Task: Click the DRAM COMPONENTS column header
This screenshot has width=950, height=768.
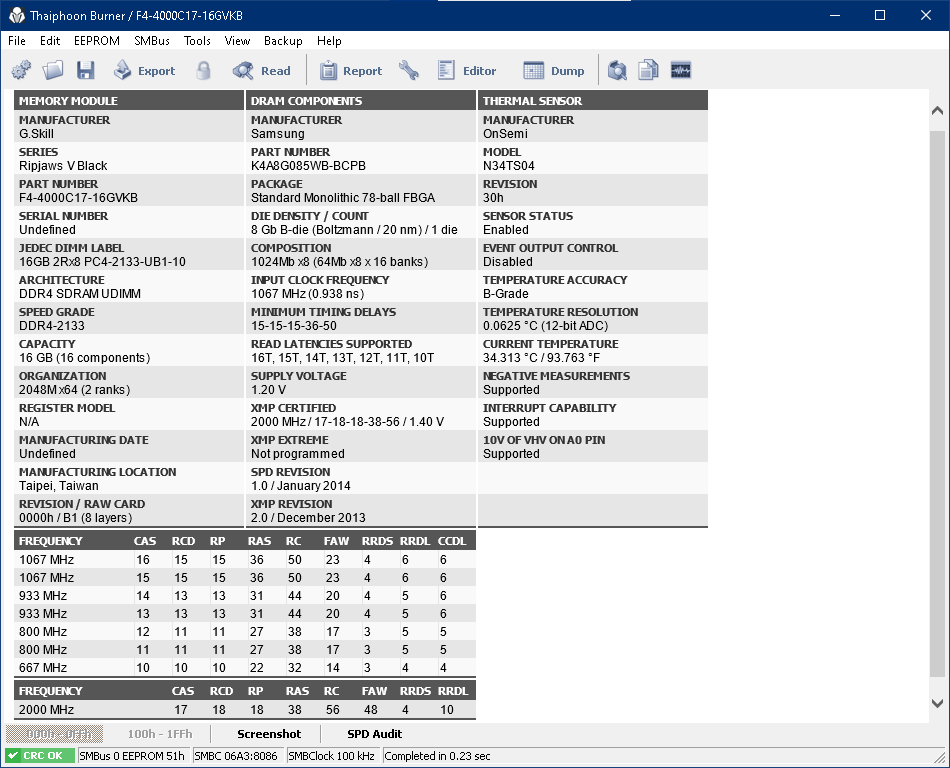Action: point(360,101)
